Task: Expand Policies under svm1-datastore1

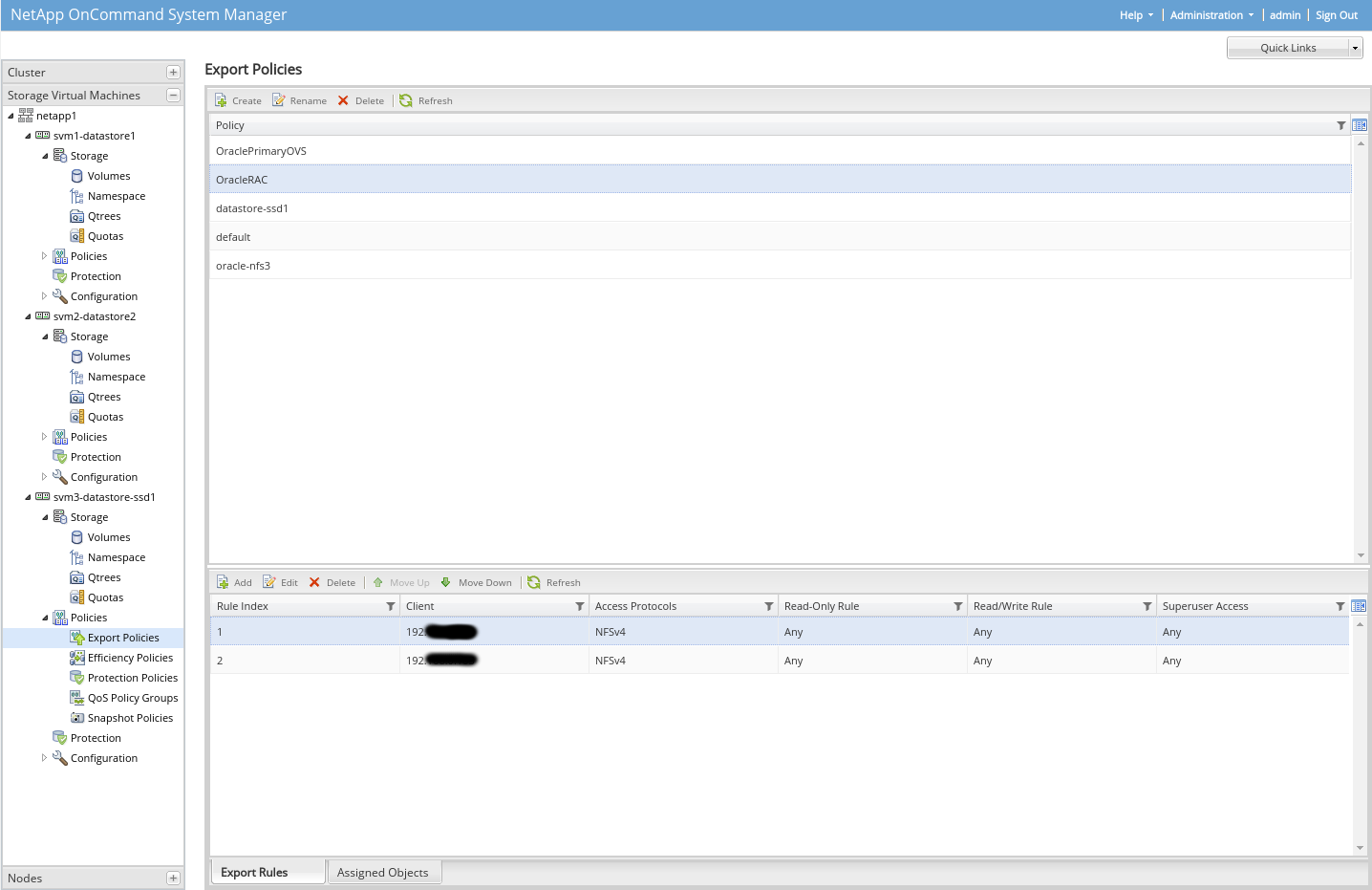Action: point(44,256)
